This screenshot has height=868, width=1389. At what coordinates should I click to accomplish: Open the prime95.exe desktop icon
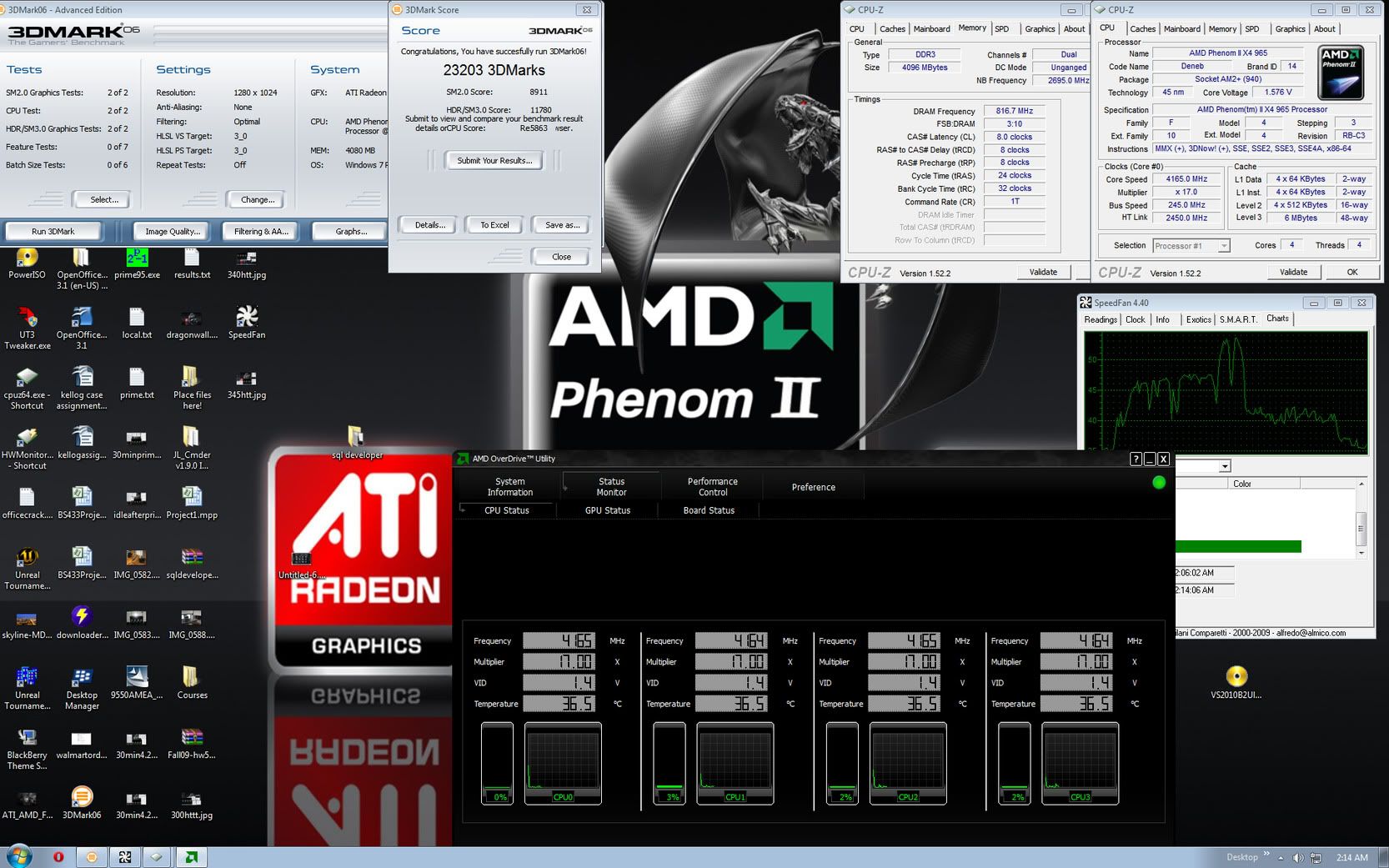137,258
